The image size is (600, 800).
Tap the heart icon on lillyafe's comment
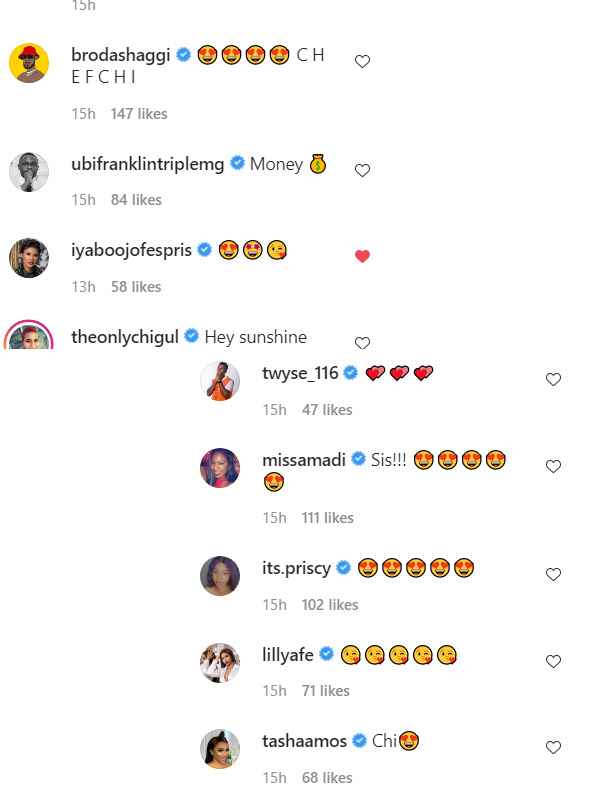click(x=554, y=662)
